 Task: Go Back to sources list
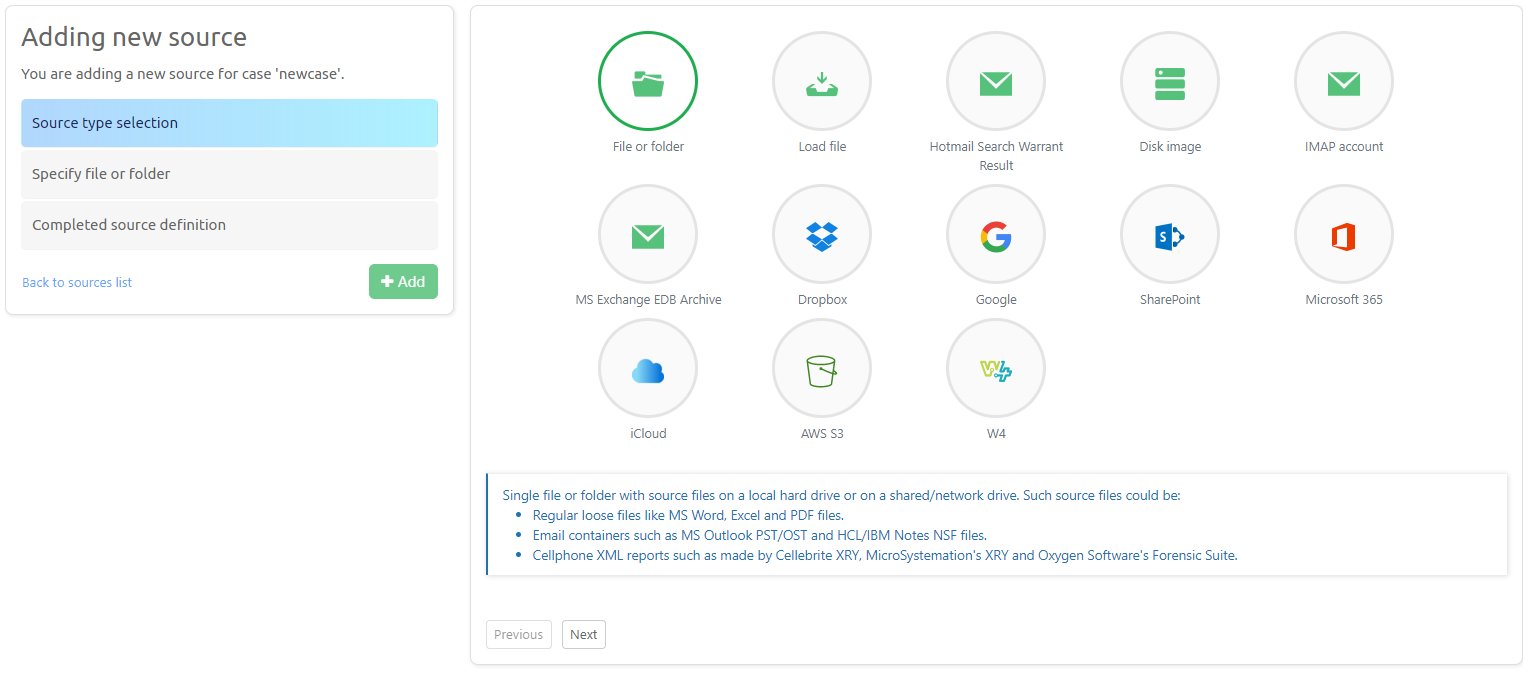(x=76, y=282)
